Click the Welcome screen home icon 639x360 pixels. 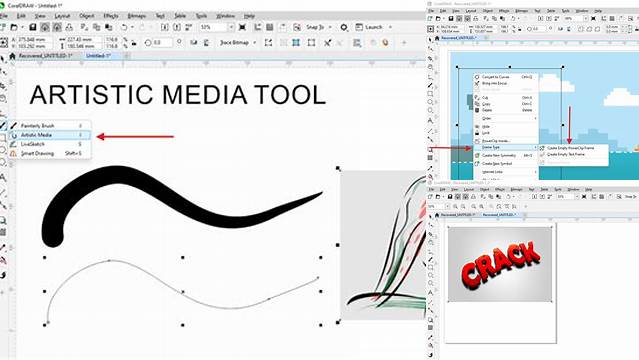point(12,56)
